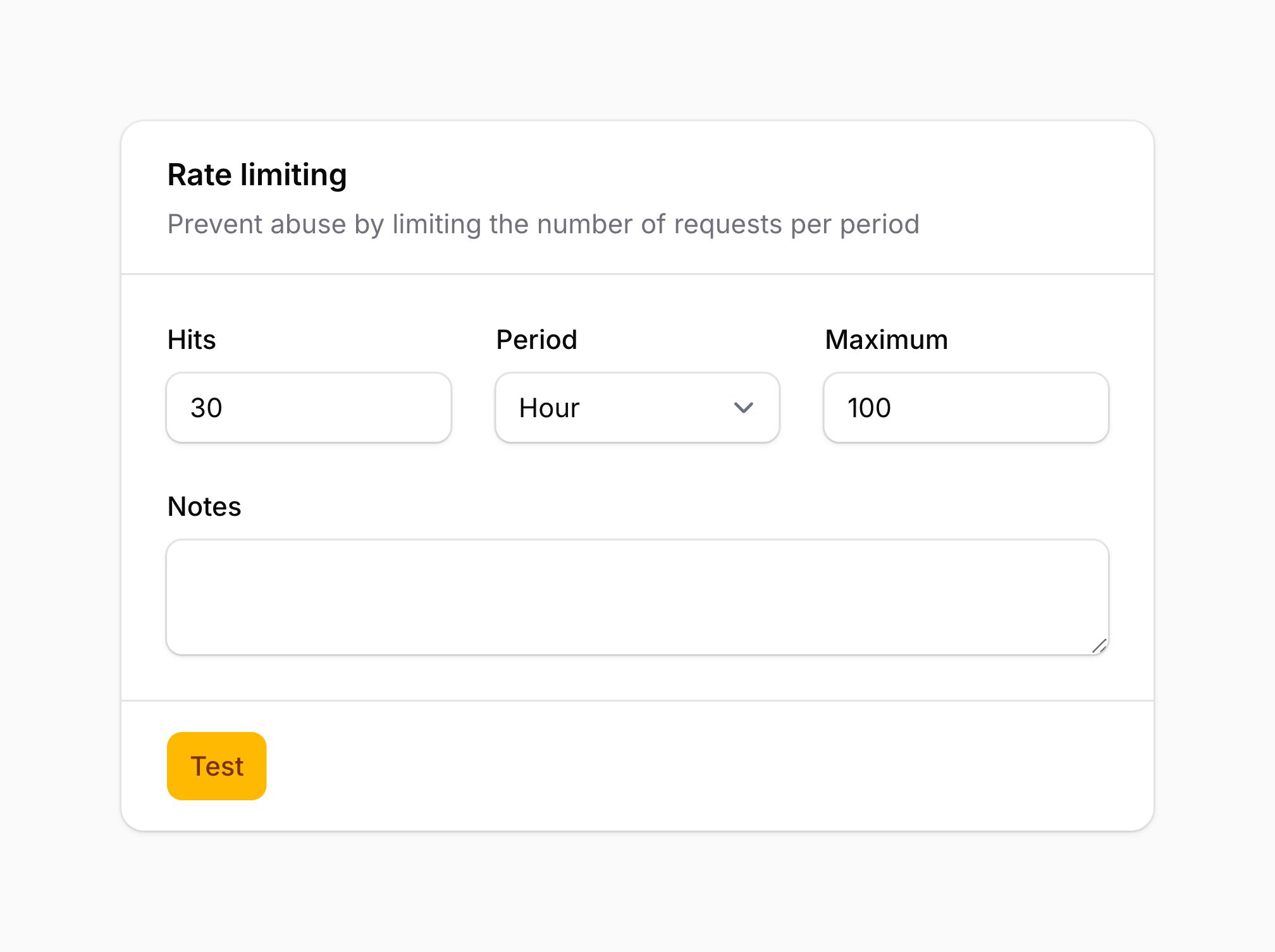Click the Hour text in the dropdown
1275x952 pixels.
548,408
